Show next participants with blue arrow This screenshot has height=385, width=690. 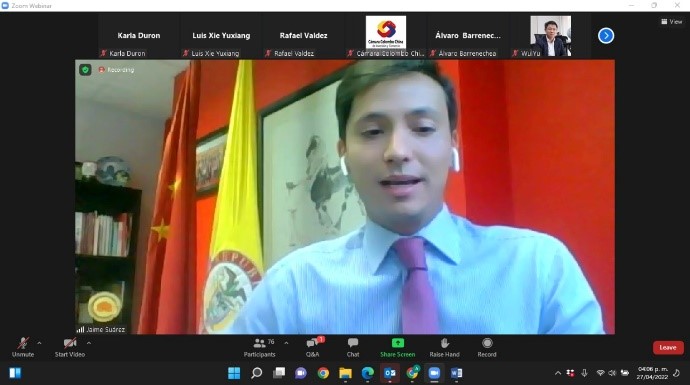pos(606,36)
